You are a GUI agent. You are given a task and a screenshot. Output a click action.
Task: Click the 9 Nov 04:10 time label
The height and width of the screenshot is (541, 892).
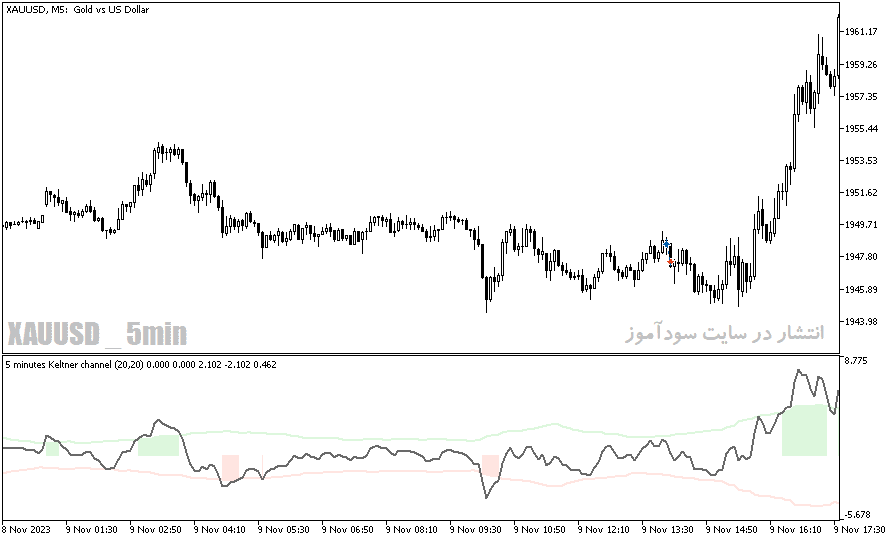tap(220, 530)
